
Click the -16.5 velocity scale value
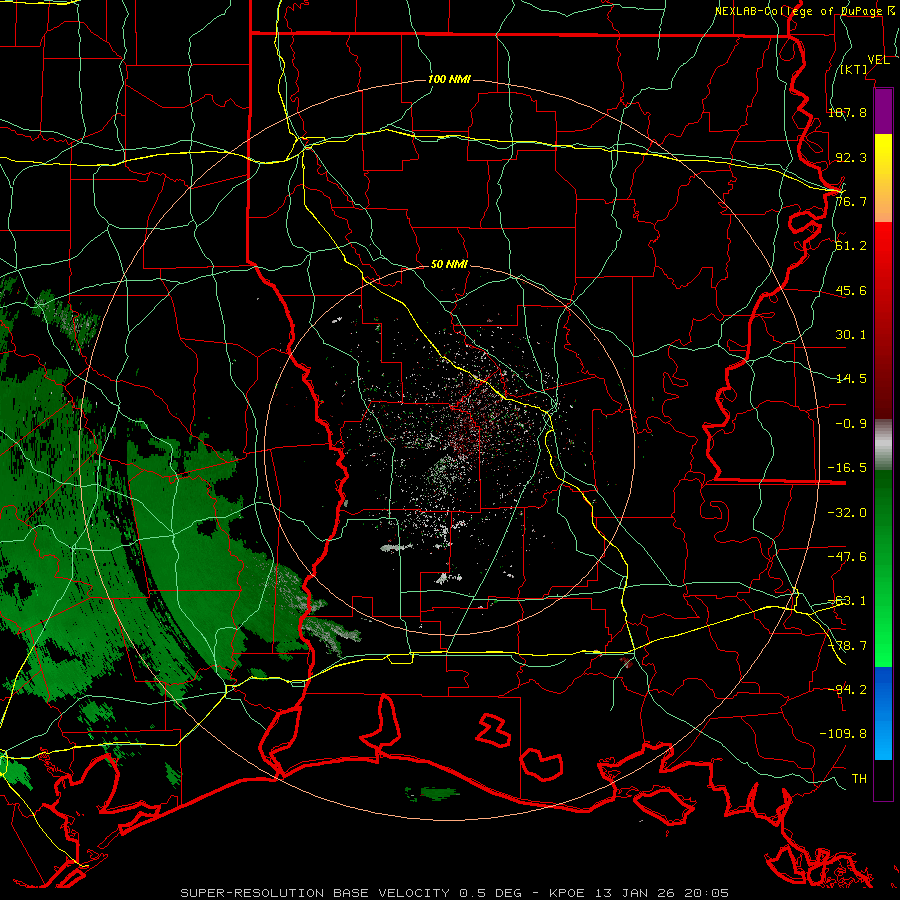click(x=847, y=468)
